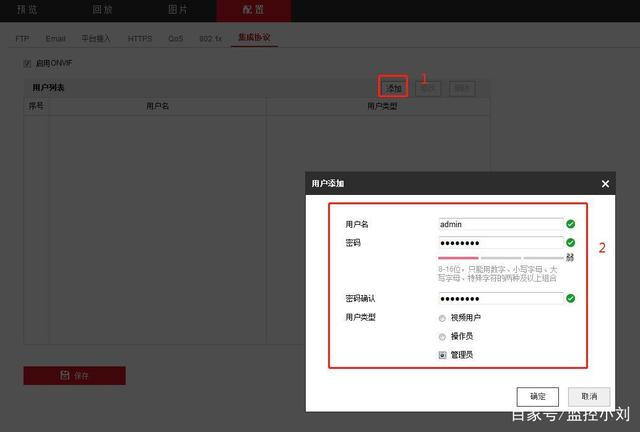Select the 操作员 radio button
The image size is (640, 432).
442,337
